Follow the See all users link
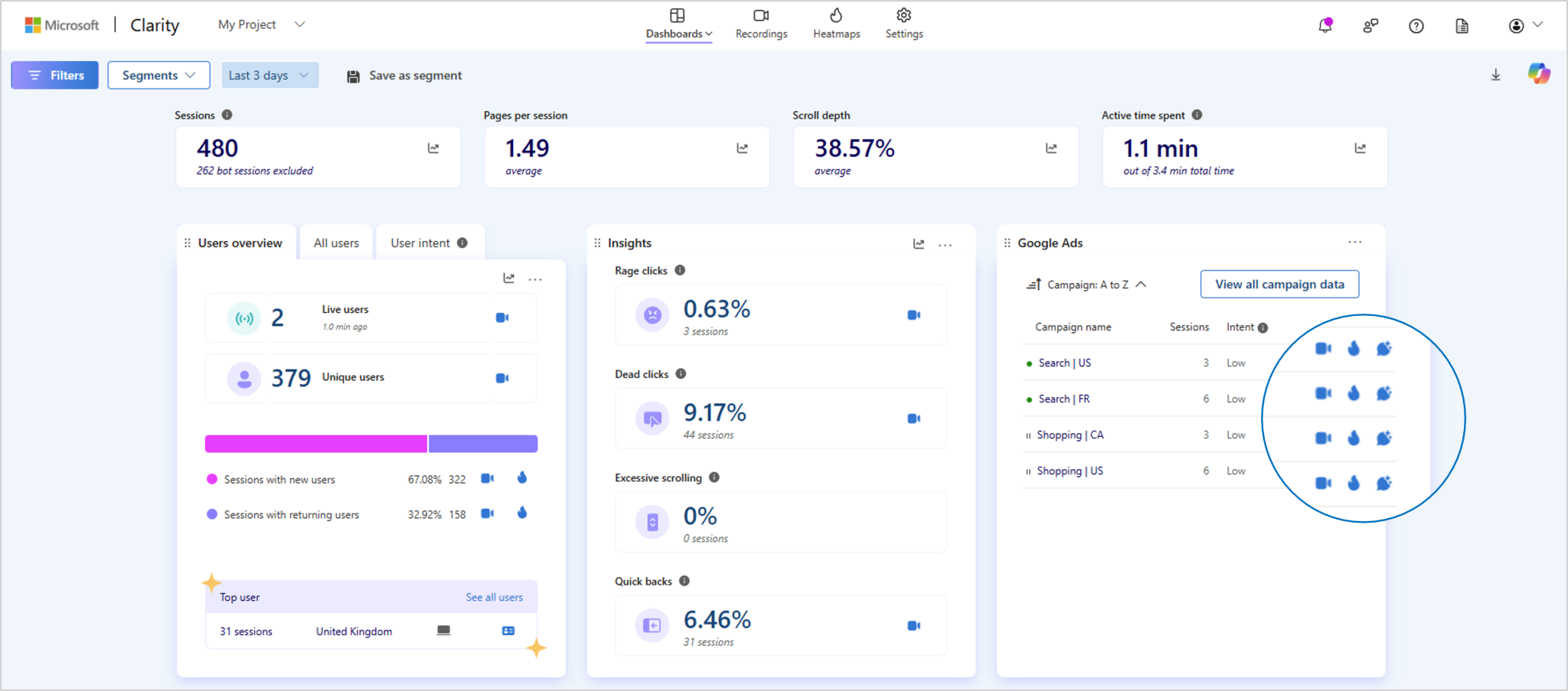The height and width of the screenshot is (691, 1568). click(495, 597)
